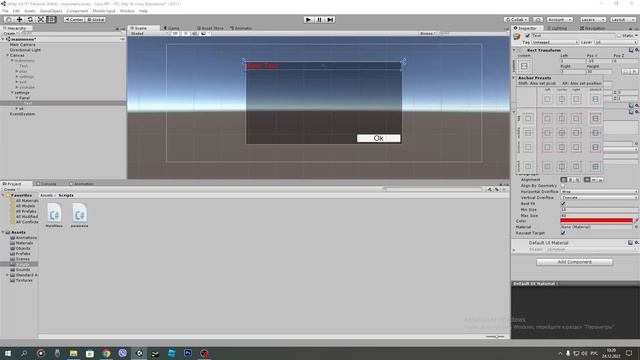The height and width of the screenshot is (360, 640).
Task: Toggle scene lighting button
Action: 185,33
